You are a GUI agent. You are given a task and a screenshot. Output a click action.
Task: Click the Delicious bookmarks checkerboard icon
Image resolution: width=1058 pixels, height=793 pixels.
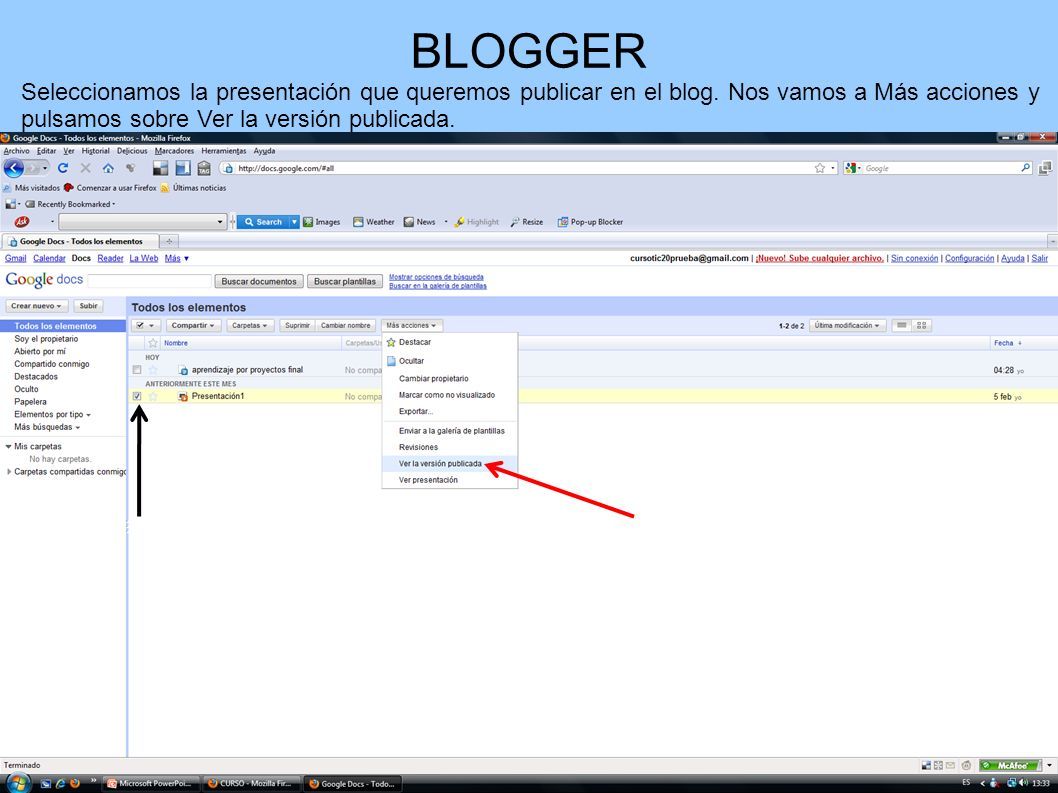pyautogui.click(x=161, y=168)
